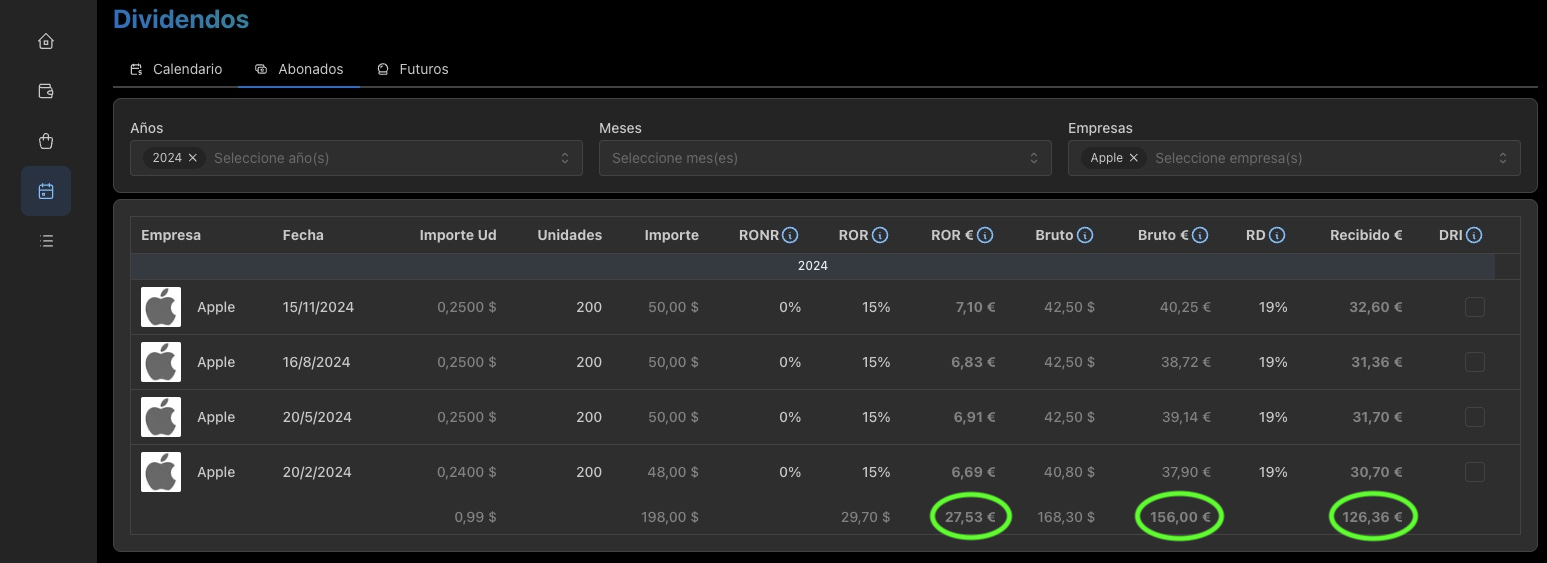Click the 38,72 € gross value
Viewport: 1547px width, 563px height.
click(1186, 362)
